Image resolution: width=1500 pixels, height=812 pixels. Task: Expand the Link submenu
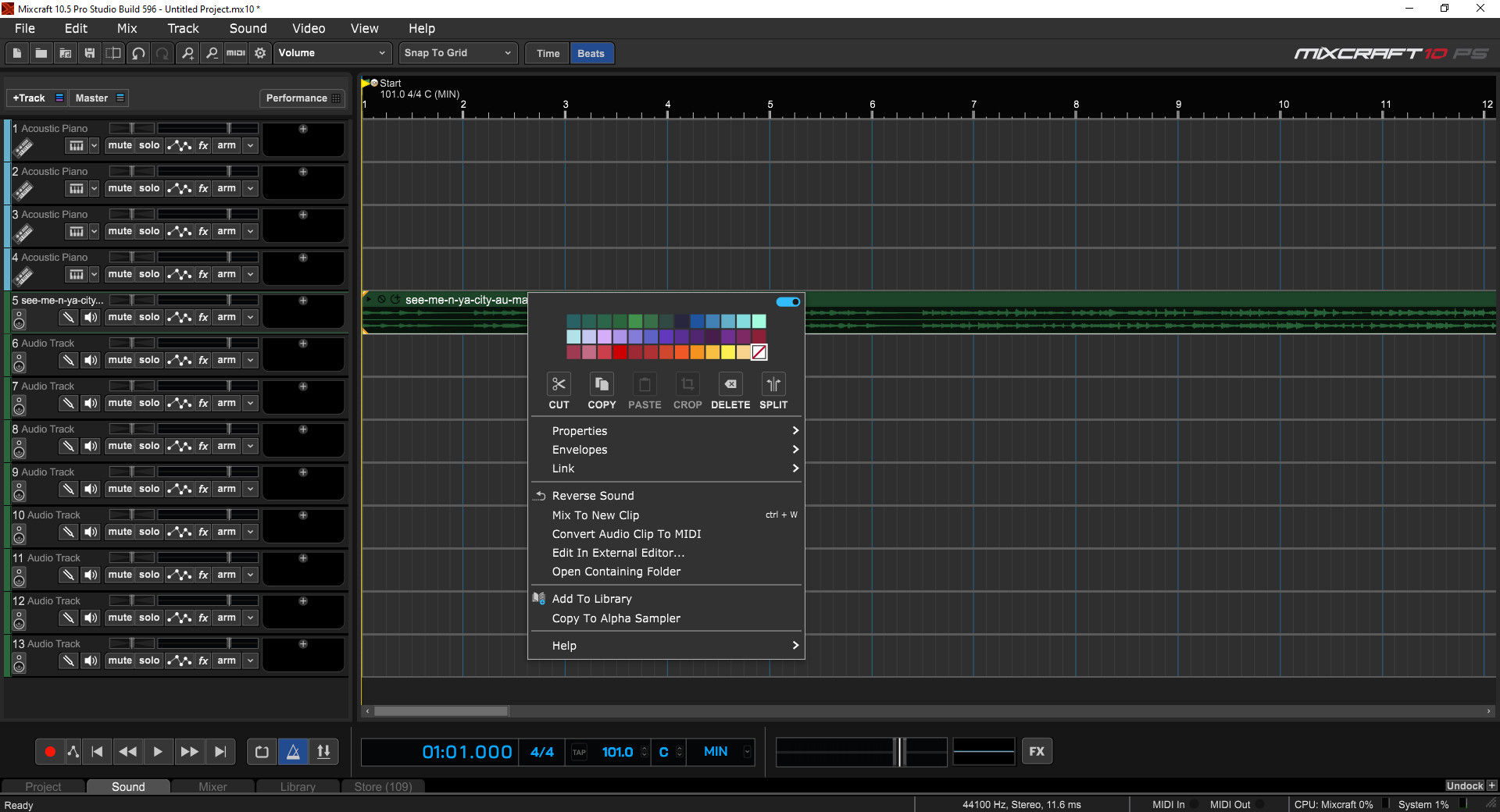(666, 468)
